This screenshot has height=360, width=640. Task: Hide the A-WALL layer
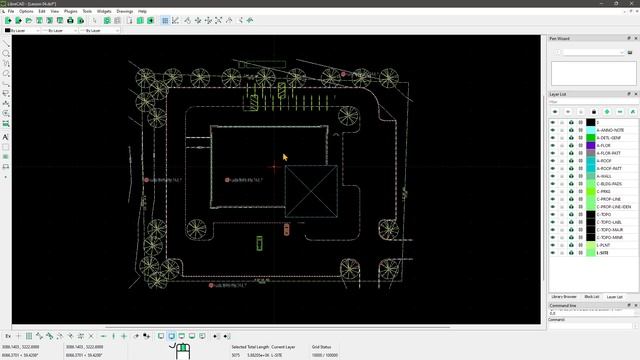(x=553, y=176)
